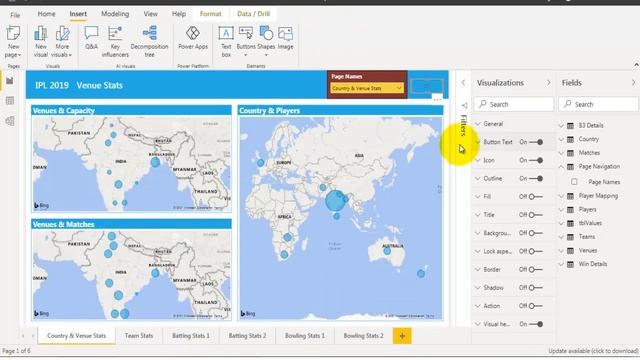Screen dimensions: 640x360
Task: Click the 83 Details table icon
Action: [x=571, y=126]
